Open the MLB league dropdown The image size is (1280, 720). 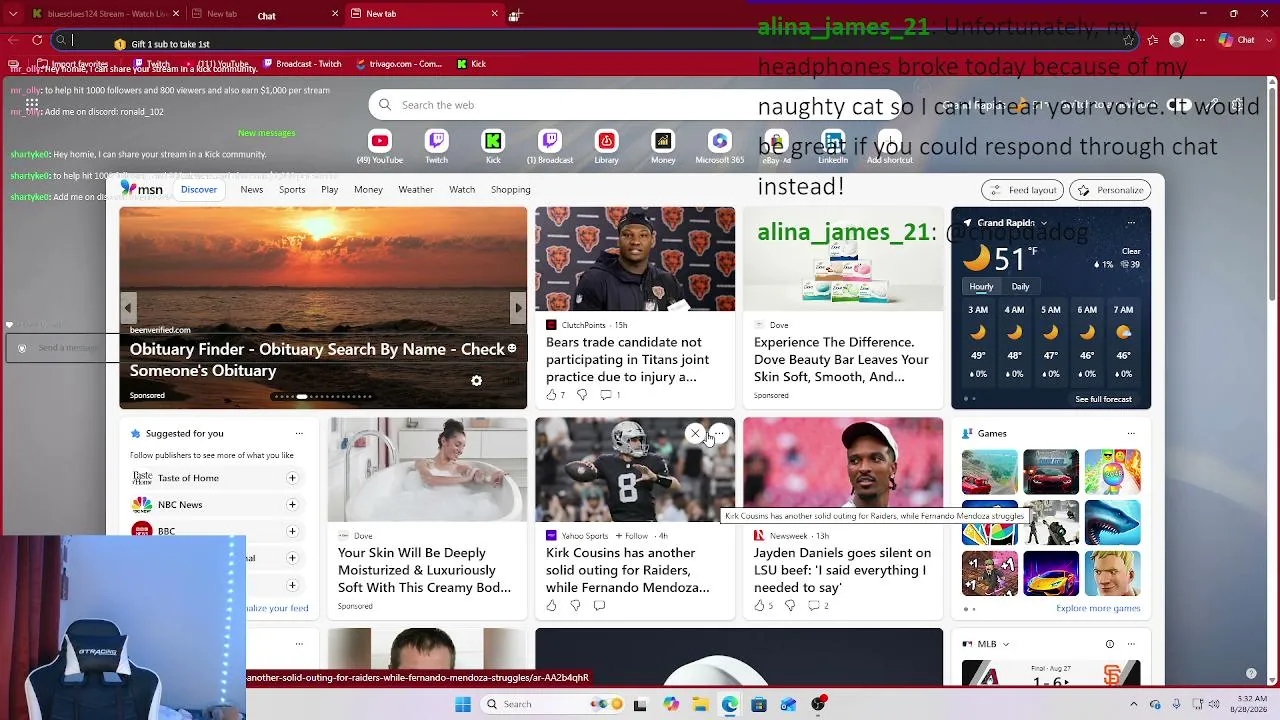(x=1005, y=644)
